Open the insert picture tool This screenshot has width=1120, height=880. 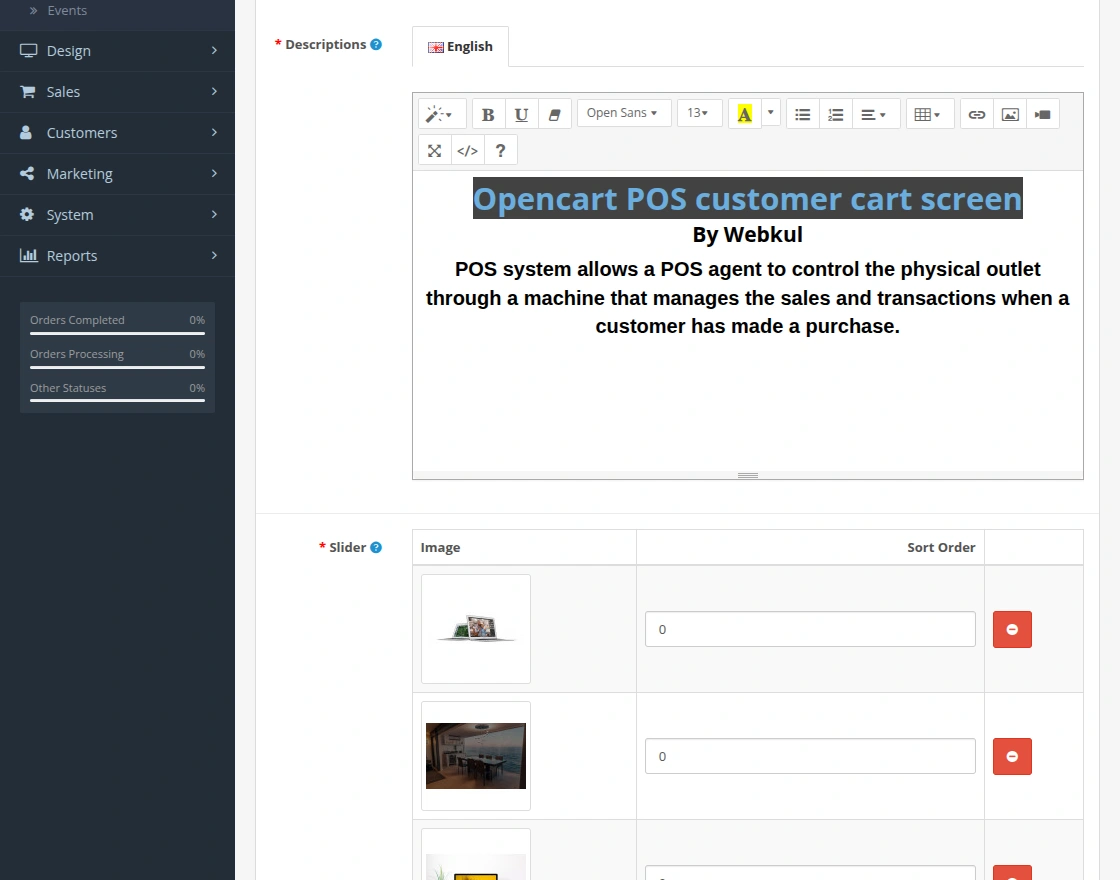pyautogui.click(x=1010, y=113)
